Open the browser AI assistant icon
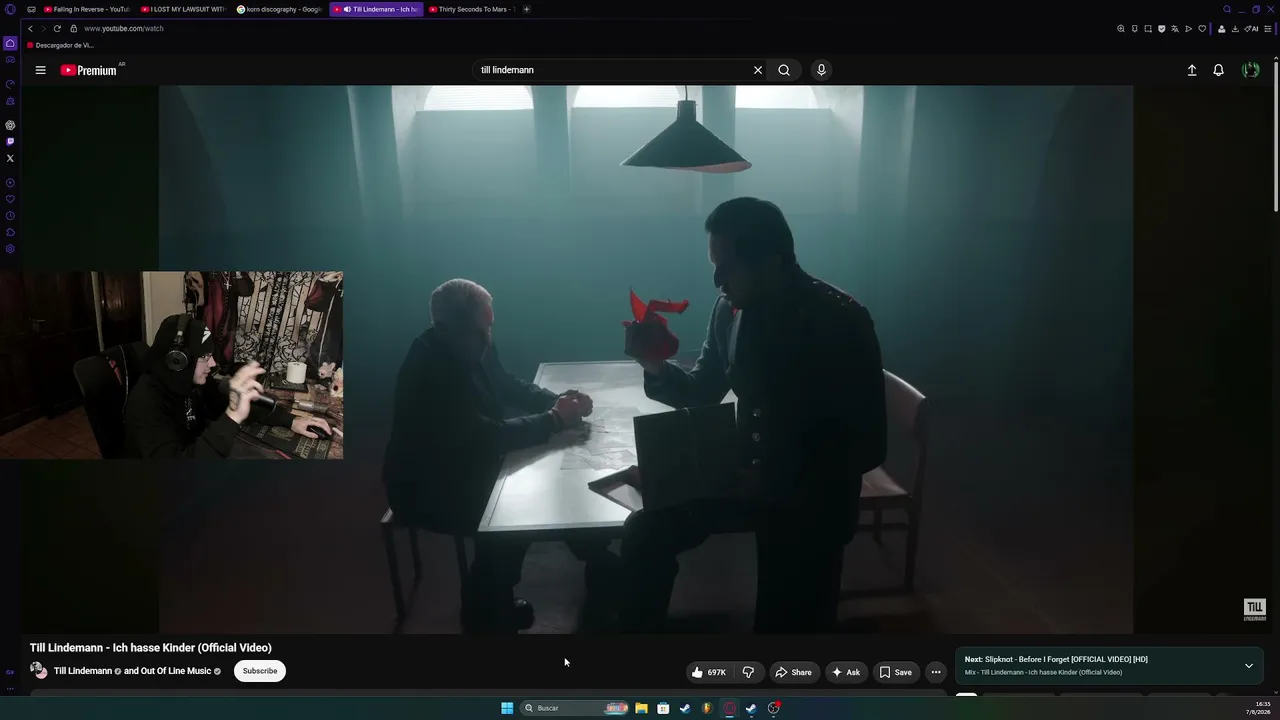Image resolution: width=1280 pixels, height=720 pixels. coord(1253,28)
